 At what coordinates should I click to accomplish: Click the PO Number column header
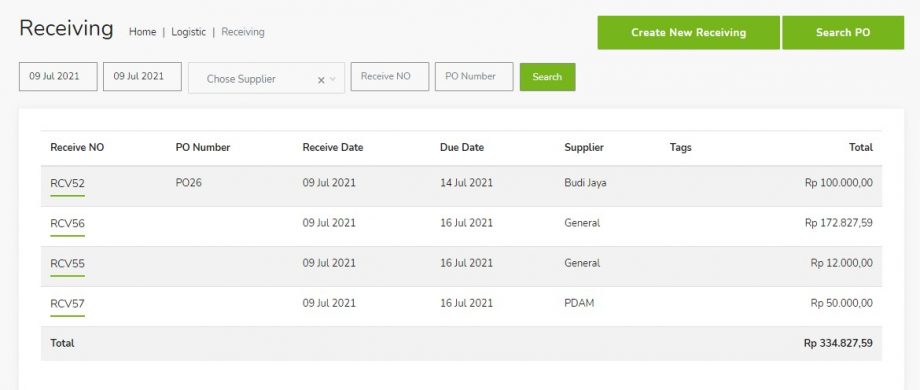[203, 148]
